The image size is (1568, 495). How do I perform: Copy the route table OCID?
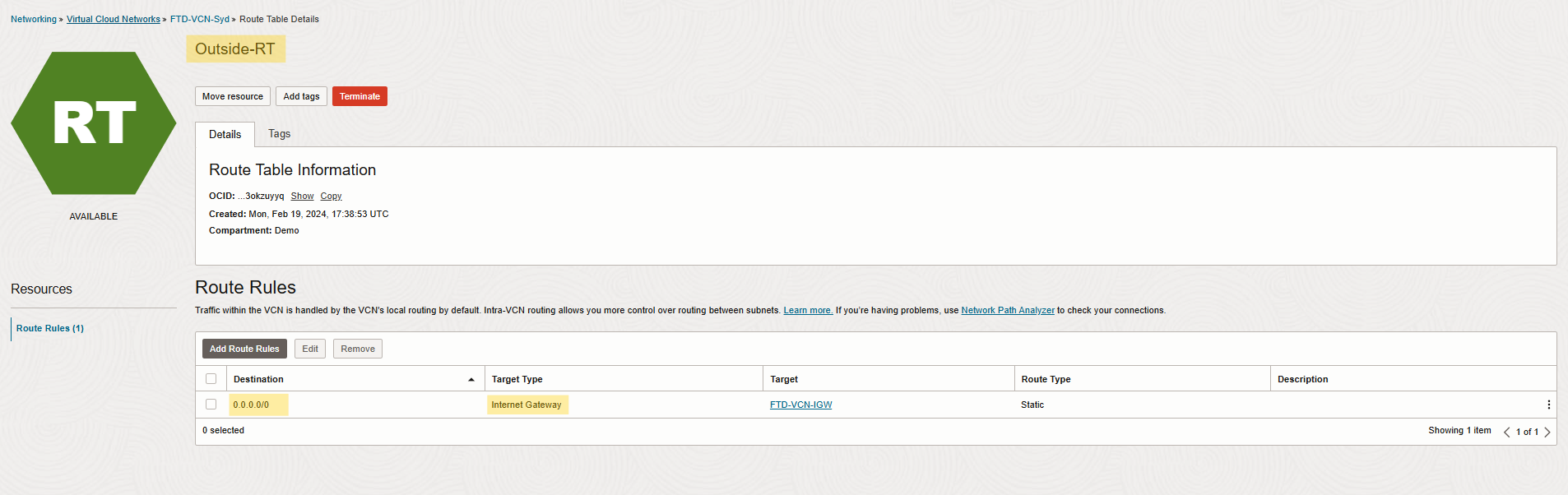coord(331,196)
